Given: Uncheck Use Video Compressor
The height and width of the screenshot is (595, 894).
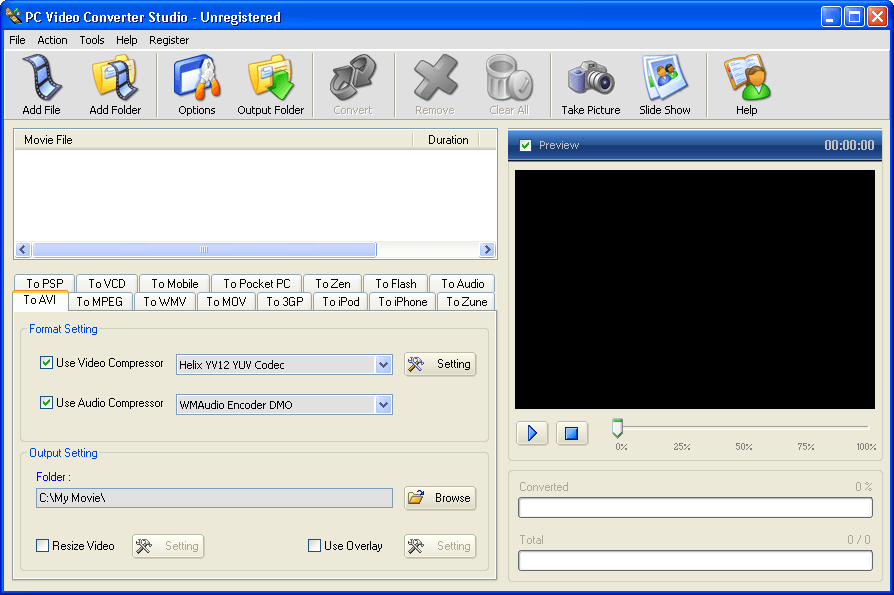Looking at the screenshot, I should [x=46, y=362].
